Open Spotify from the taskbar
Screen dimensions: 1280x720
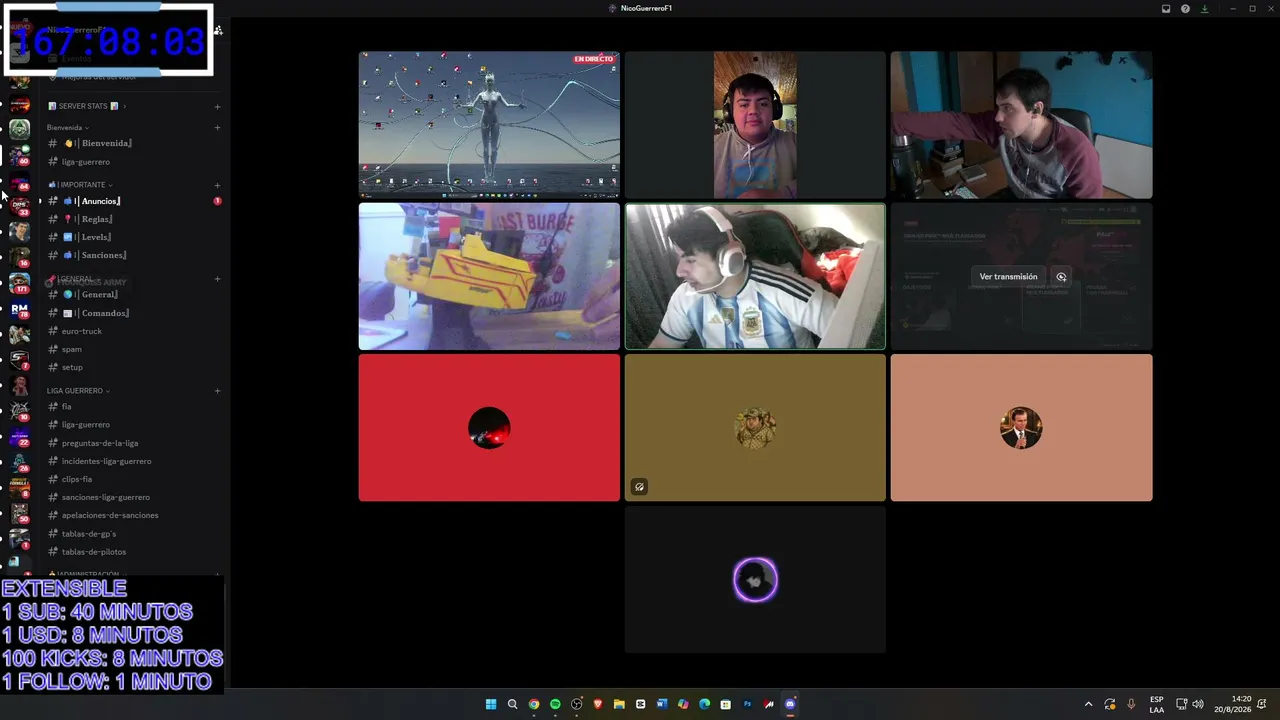[555, 704]
